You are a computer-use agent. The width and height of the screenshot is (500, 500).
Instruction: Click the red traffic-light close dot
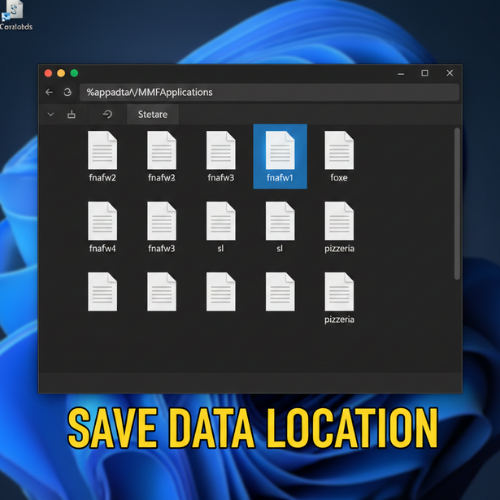pos(48,73)
